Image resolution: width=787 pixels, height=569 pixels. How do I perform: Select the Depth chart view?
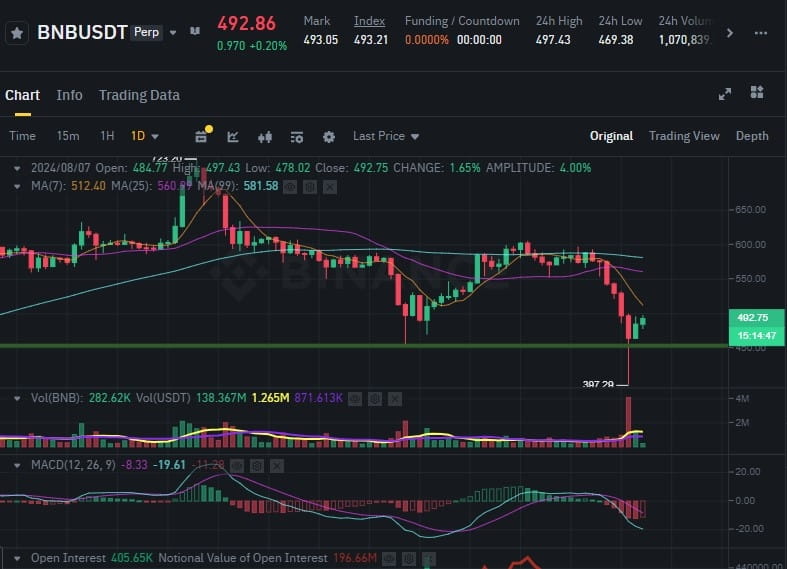pyautogui.click(x=752, y=136)
